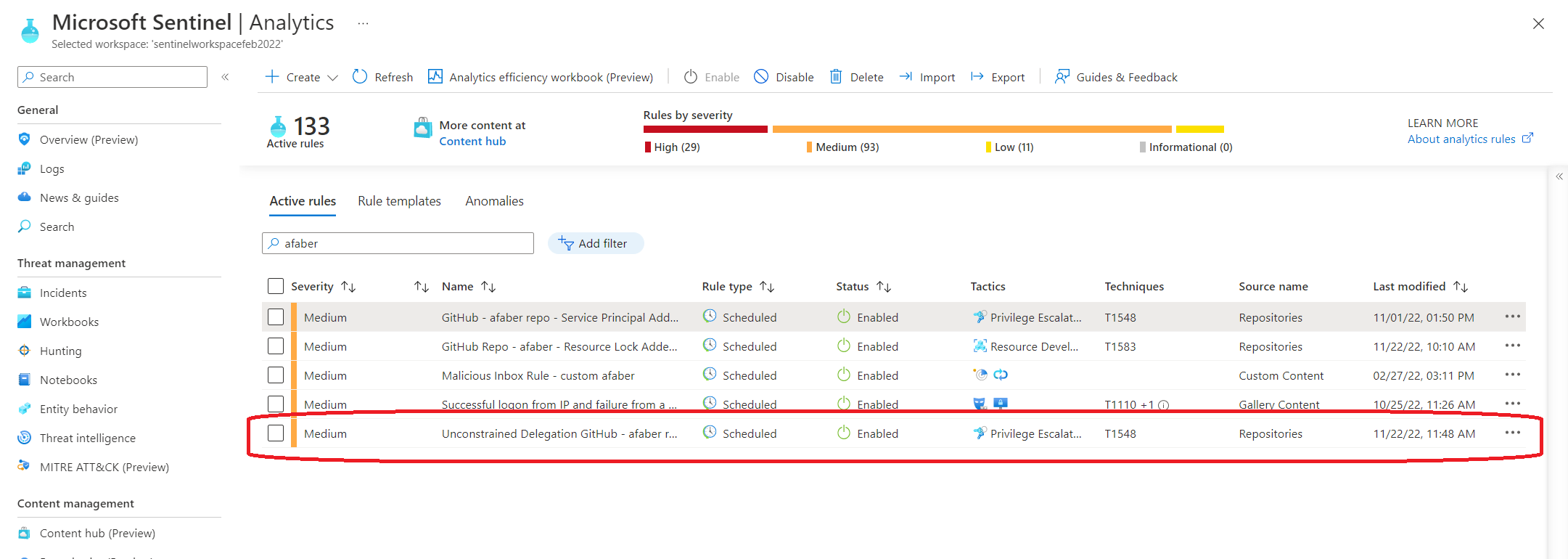Open Entity behavior icon
1568x559 pixels.
point(25,409)
